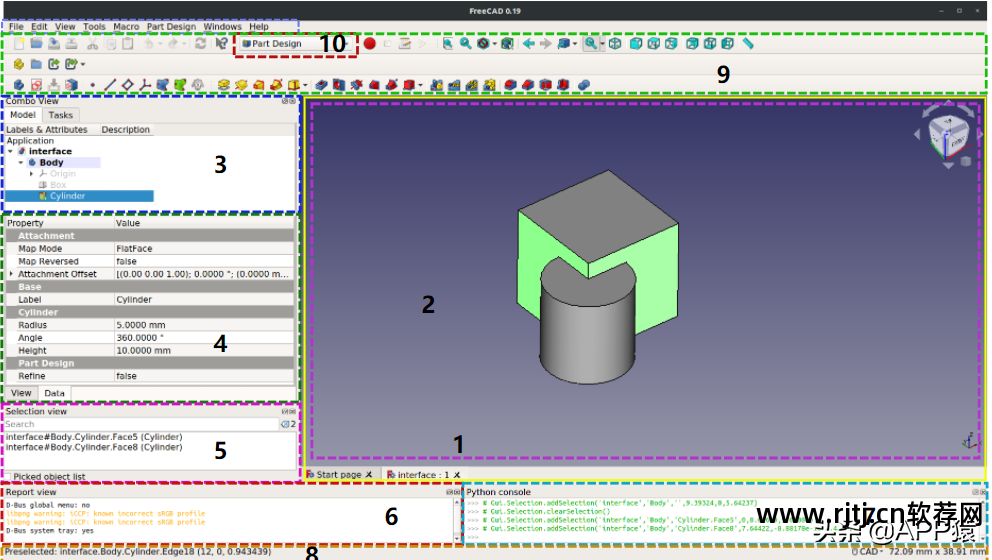992x560 pixels.
Task: Collapse the Body tree node
Action: coord(21,163)
